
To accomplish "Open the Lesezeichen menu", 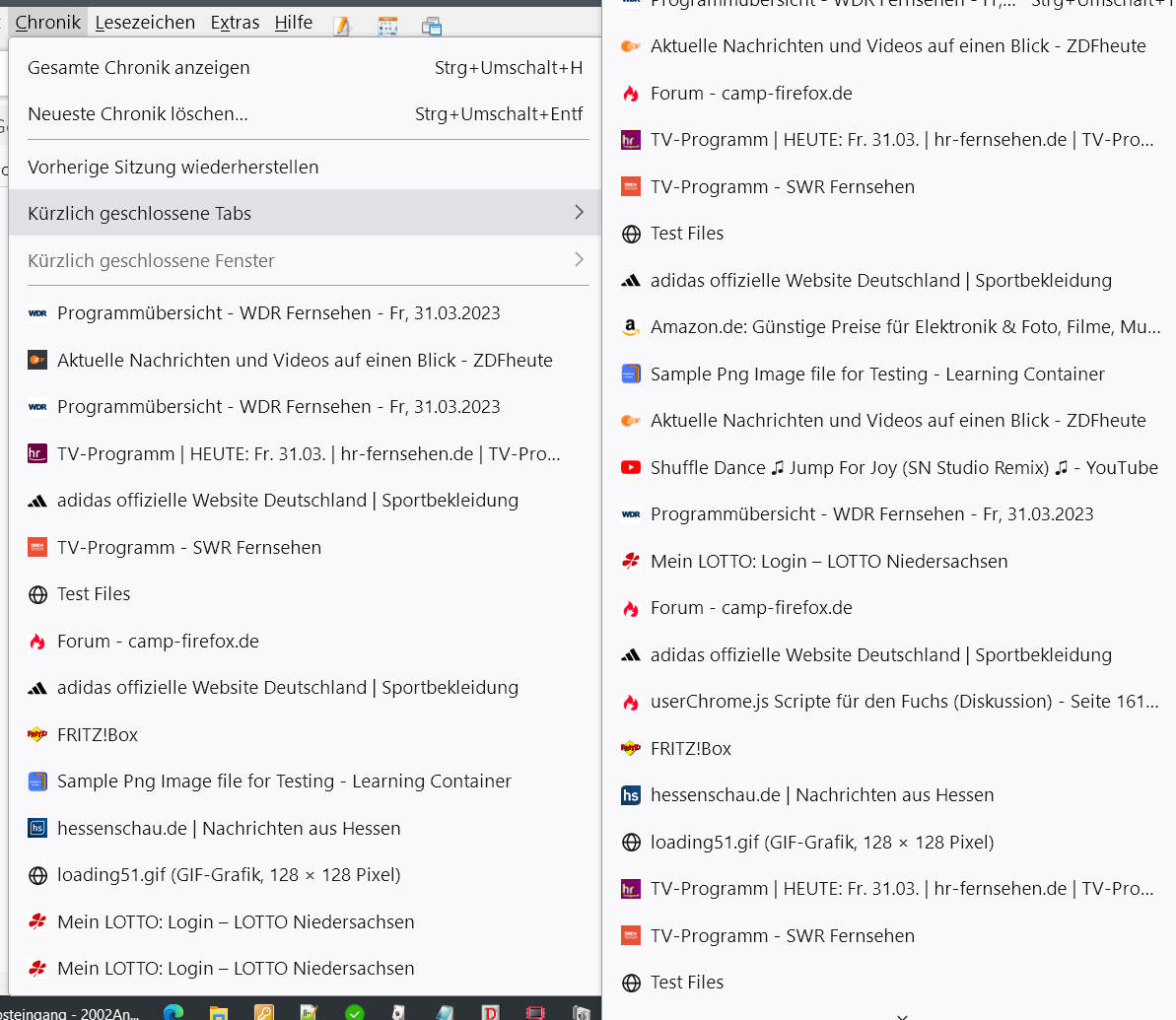I will 145,22.
